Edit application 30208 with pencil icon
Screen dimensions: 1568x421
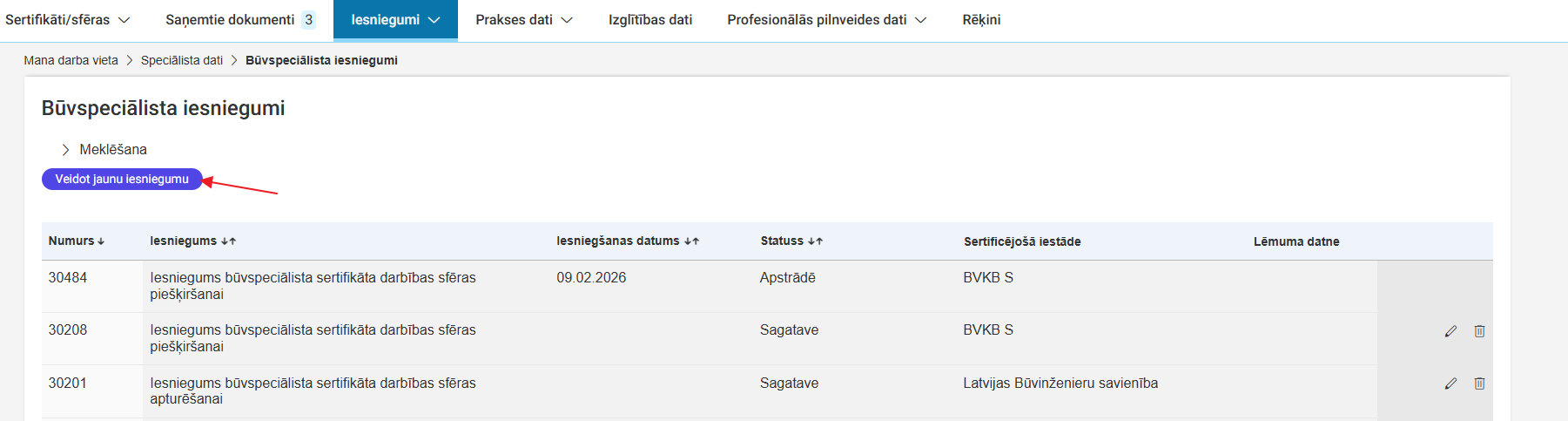(1450, 331)
